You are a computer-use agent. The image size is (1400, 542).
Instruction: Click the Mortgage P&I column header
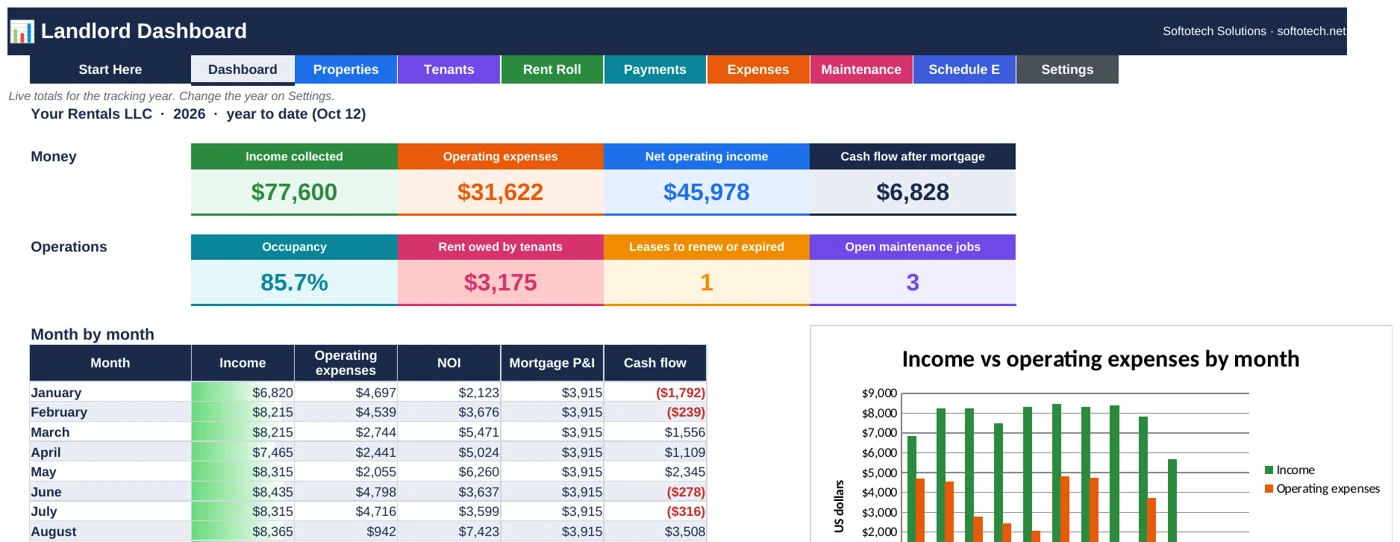point(552,363)
